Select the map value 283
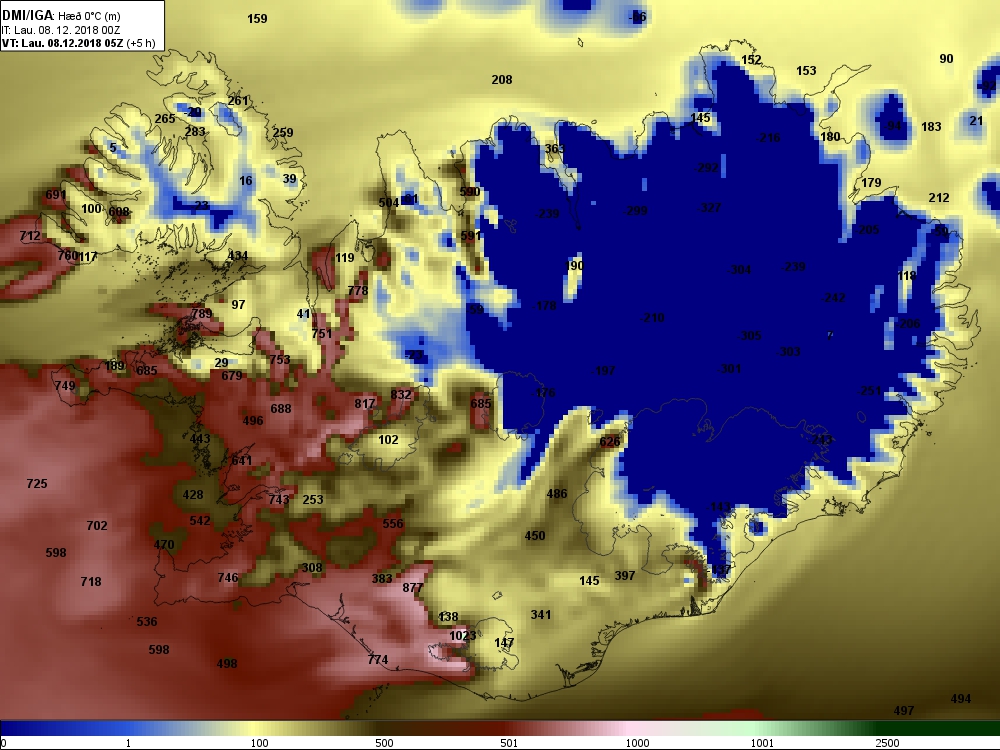Screen dimensions: 1000x750 (195, 131)
